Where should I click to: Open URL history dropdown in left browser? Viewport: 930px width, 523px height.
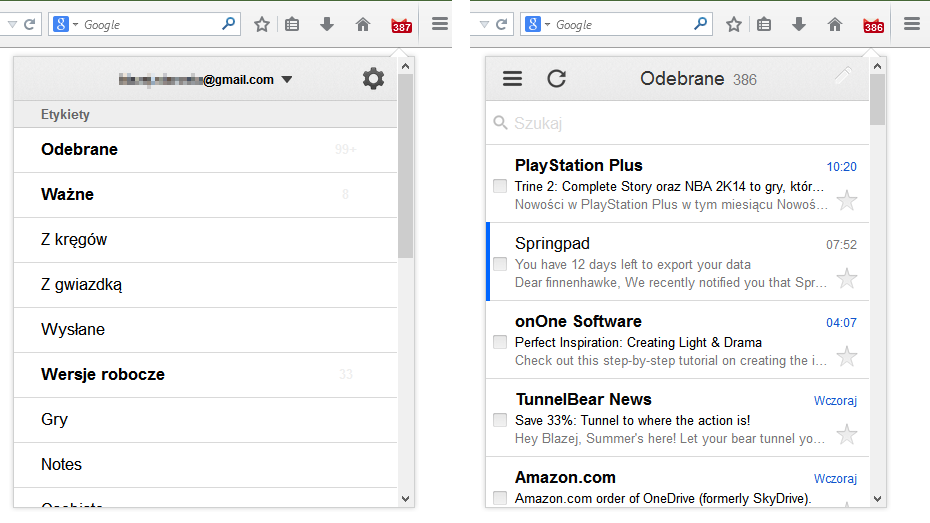coord(12,24)
